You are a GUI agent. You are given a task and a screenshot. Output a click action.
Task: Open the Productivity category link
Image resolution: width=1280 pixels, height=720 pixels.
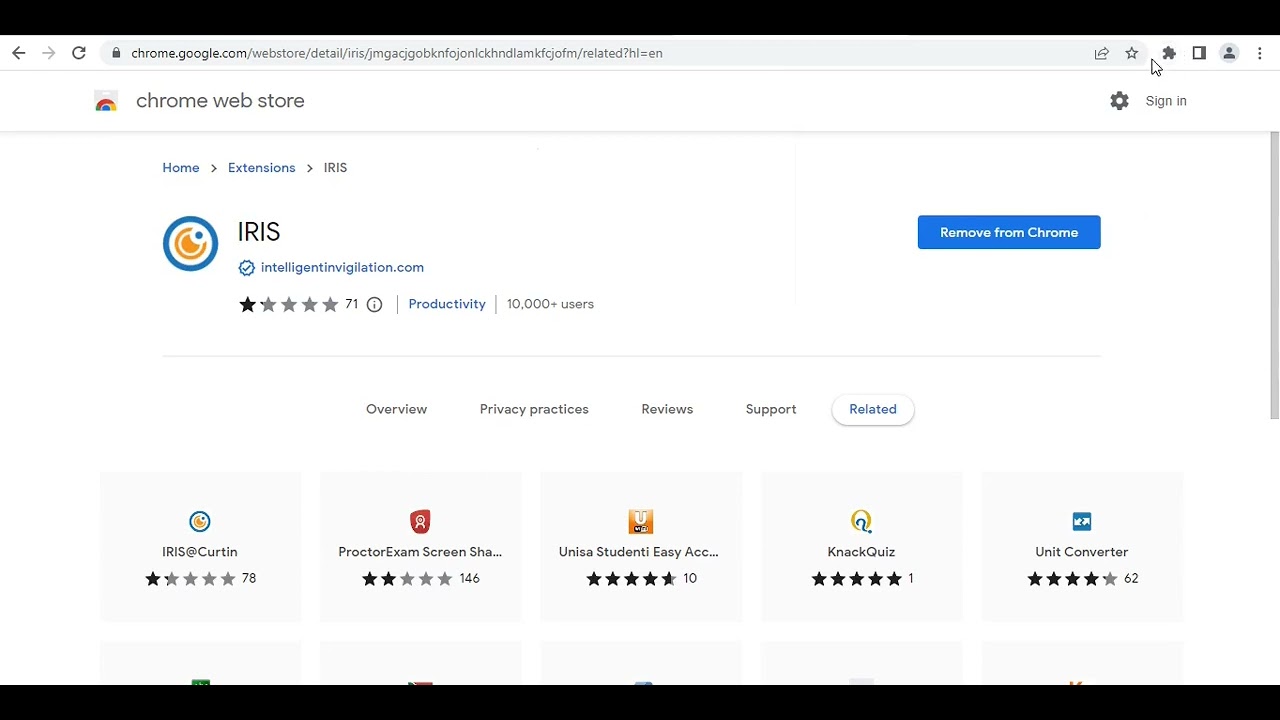point(447,304)
